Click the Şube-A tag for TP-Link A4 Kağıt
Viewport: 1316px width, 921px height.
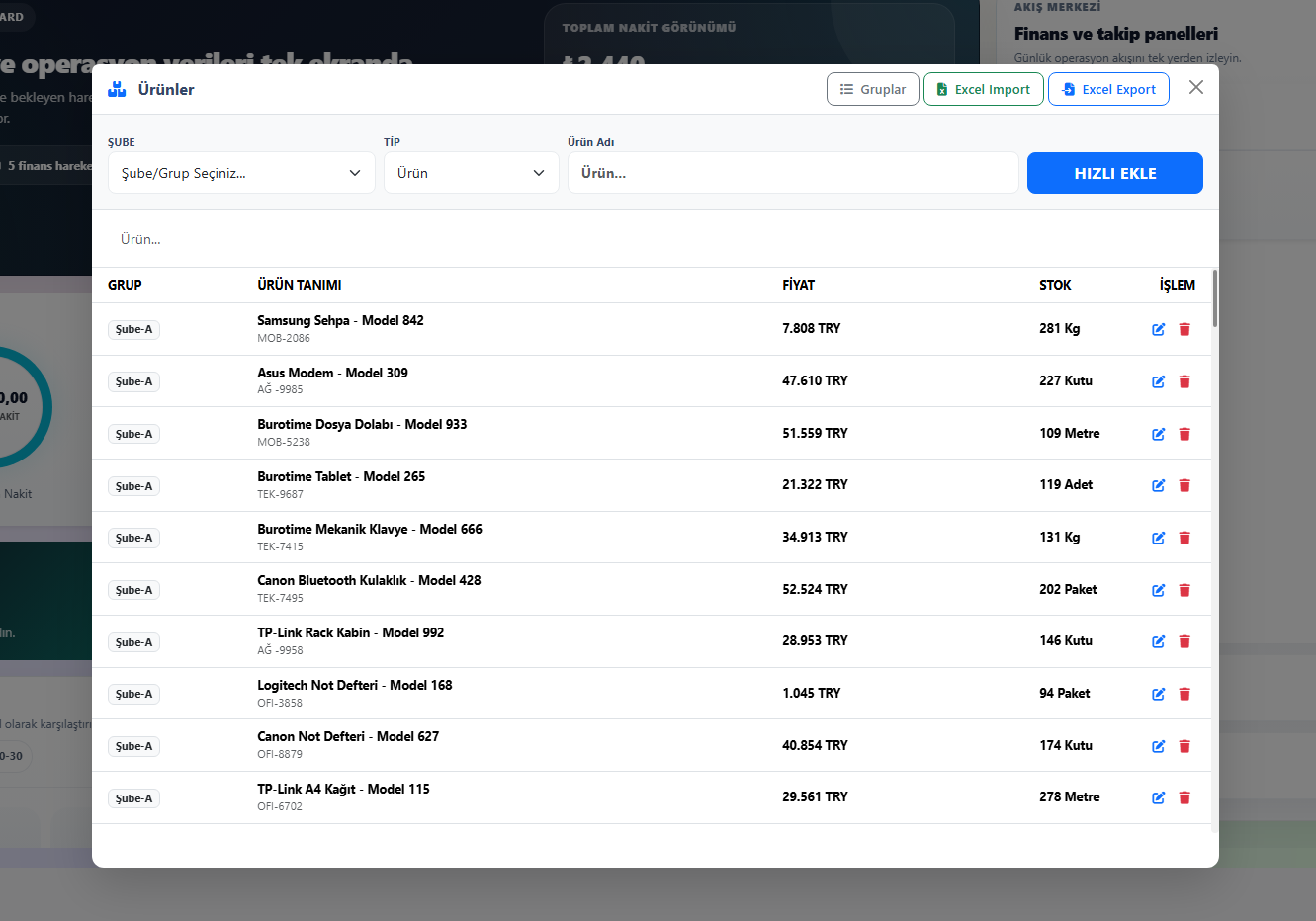click(133, 798)
